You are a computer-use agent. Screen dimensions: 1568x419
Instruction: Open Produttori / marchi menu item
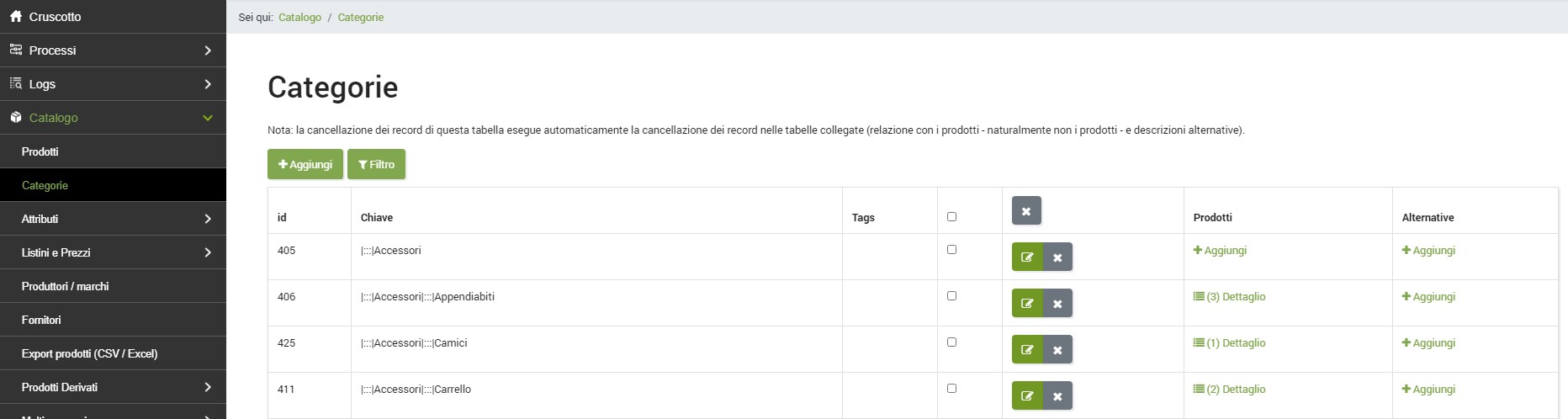[x=66, y=286]
